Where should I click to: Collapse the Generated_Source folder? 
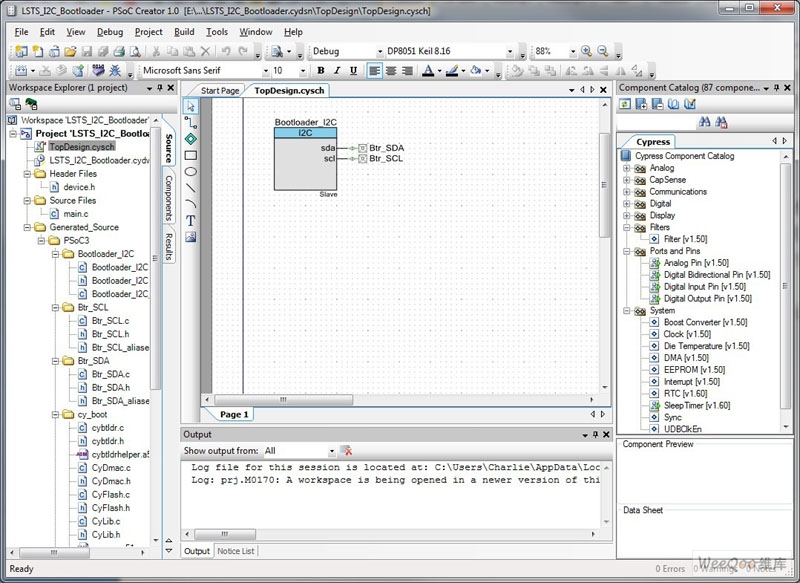[28, 227]
